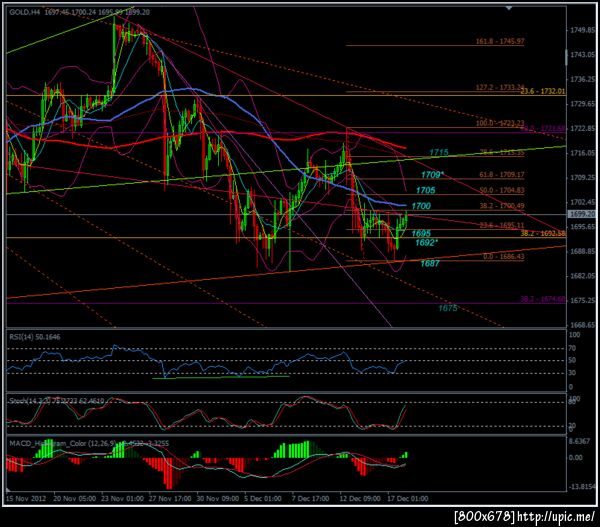Click the '20 Nov 05:00' time label

(75, 499)
